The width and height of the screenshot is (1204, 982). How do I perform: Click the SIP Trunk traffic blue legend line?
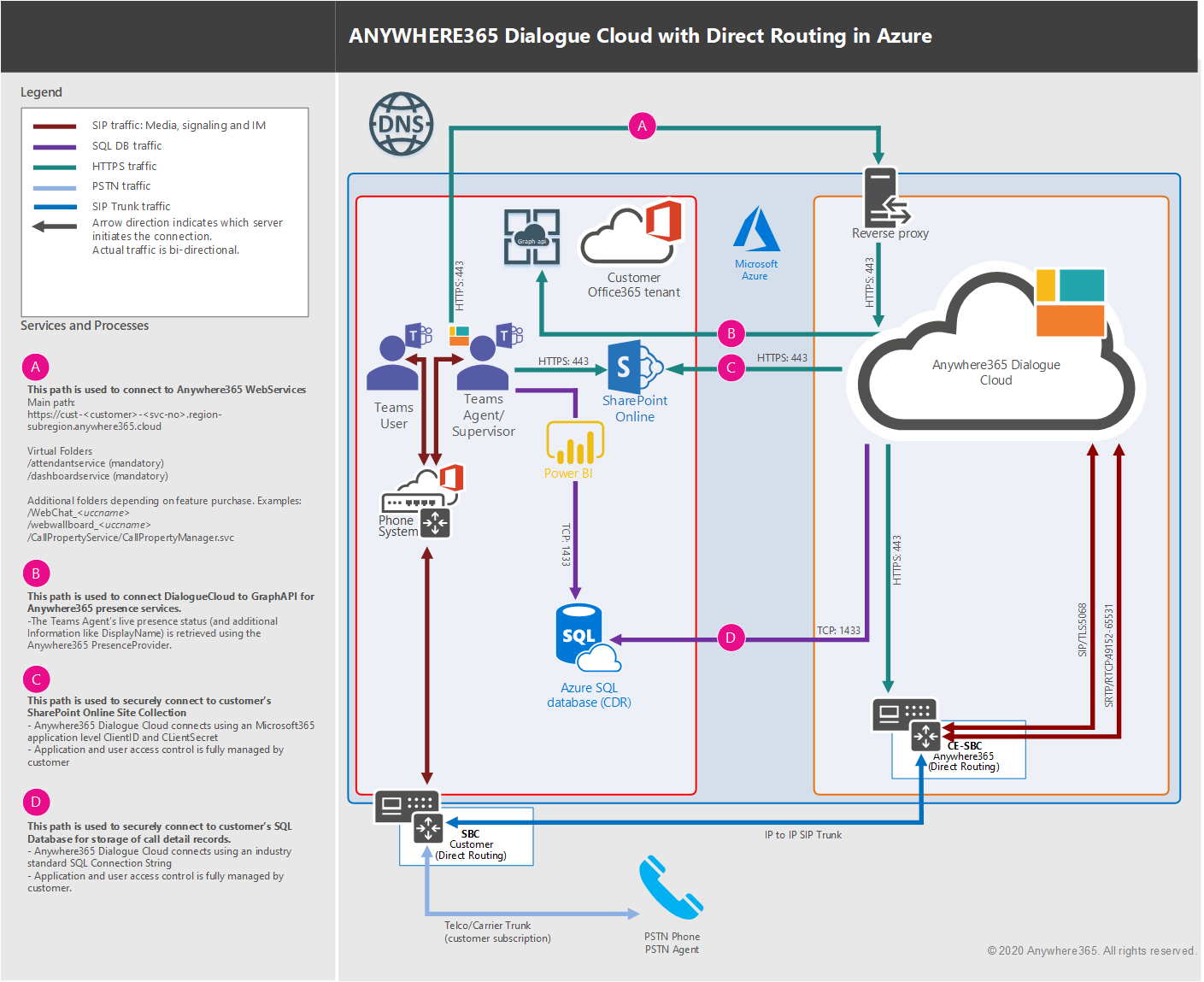click(55, 207)
